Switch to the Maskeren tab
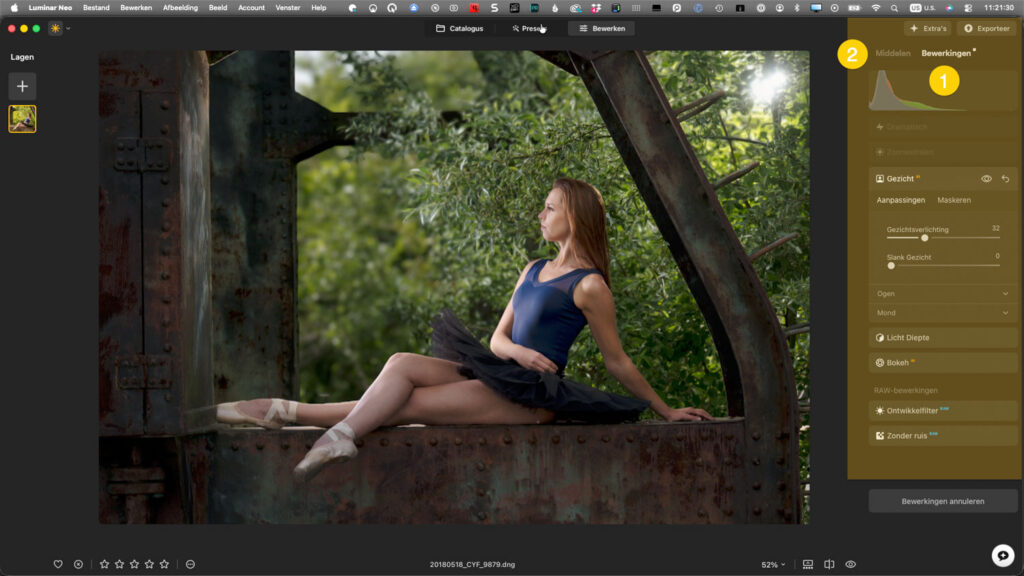 (954, 200)
